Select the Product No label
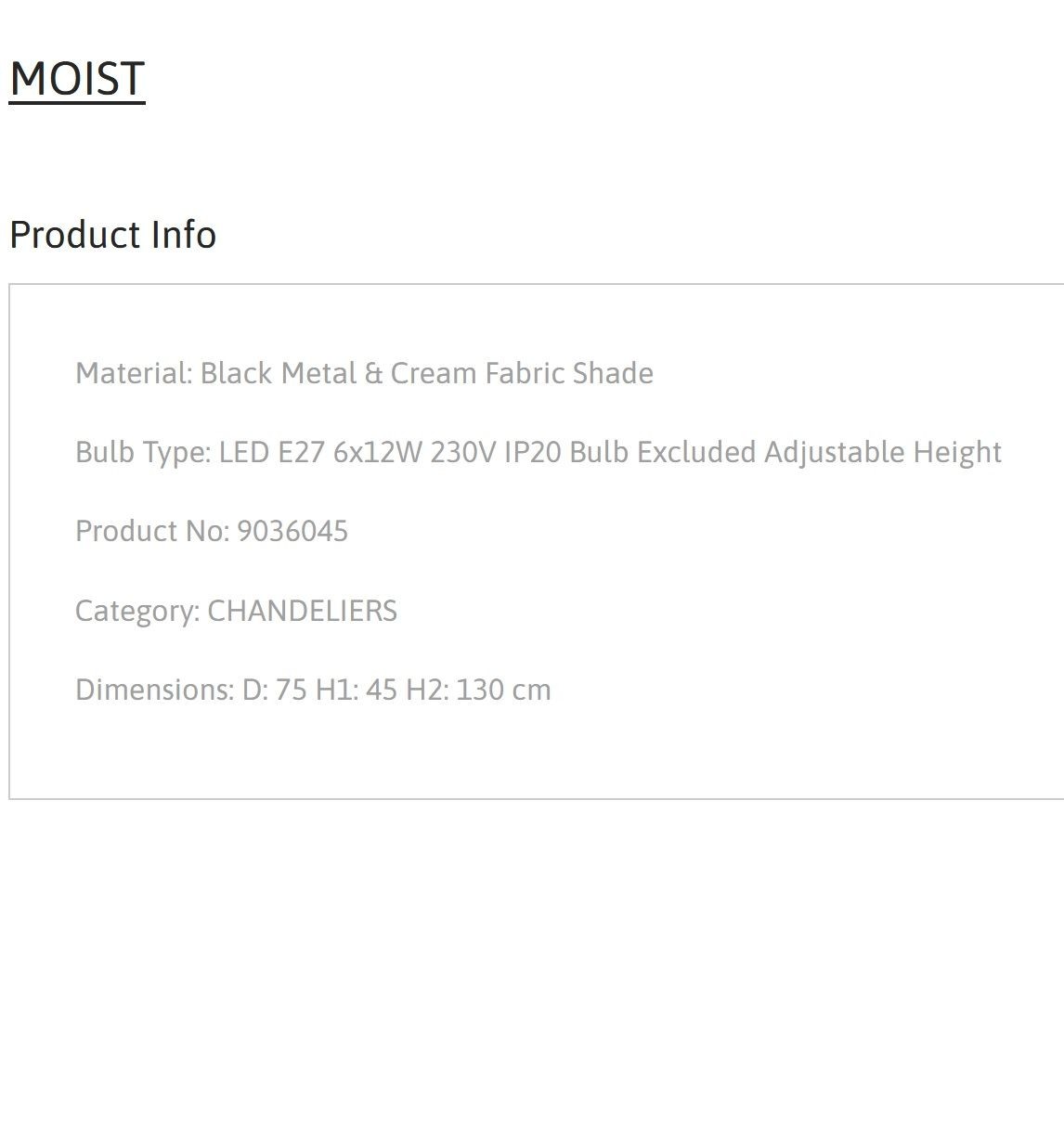The height and width of the screenshot is (1136, 1064). [x=152, y=531]
